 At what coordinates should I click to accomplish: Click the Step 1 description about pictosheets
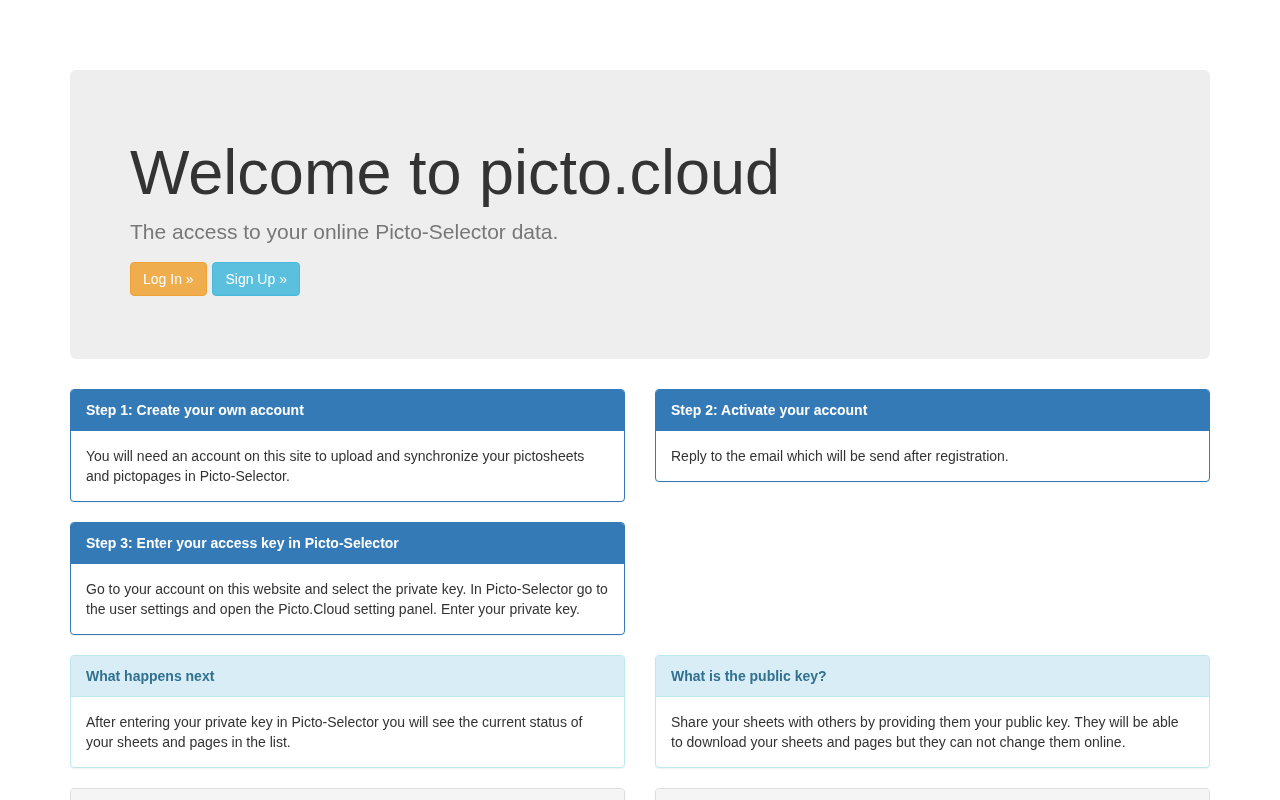point(335,466)
